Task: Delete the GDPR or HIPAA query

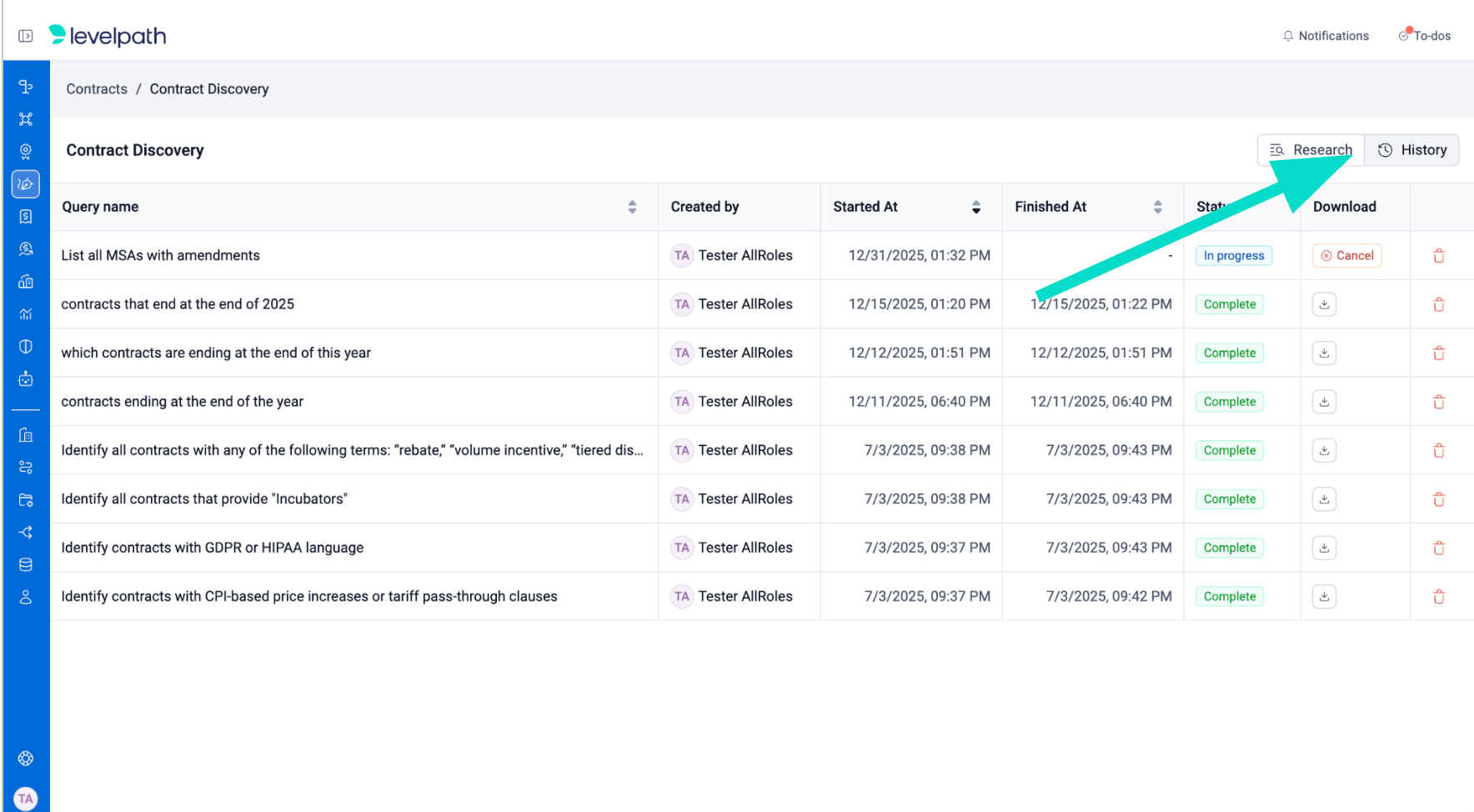Action: pos(1438,548)
